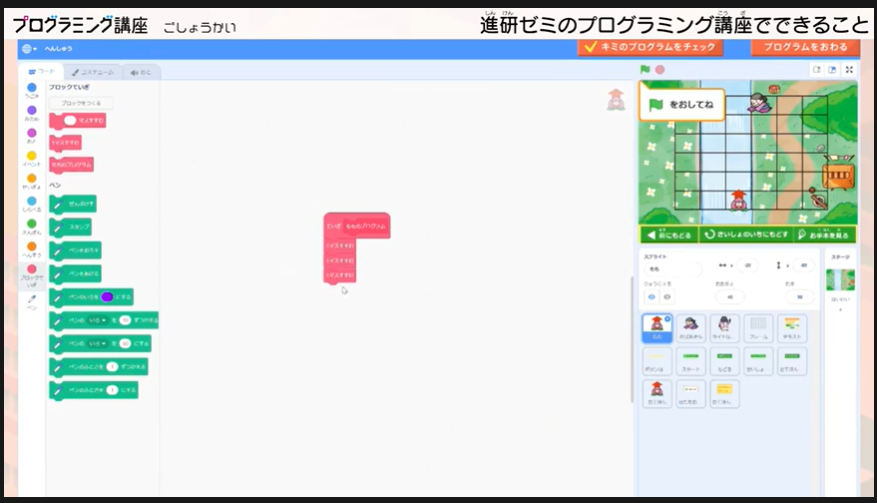Select the スタート sprite thumbnail
The width and height of the screenshot is (877, 503).
[691, 360]
